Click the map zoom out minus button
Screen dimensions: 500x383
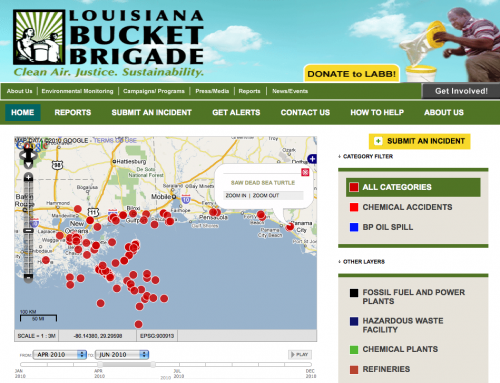29,277
